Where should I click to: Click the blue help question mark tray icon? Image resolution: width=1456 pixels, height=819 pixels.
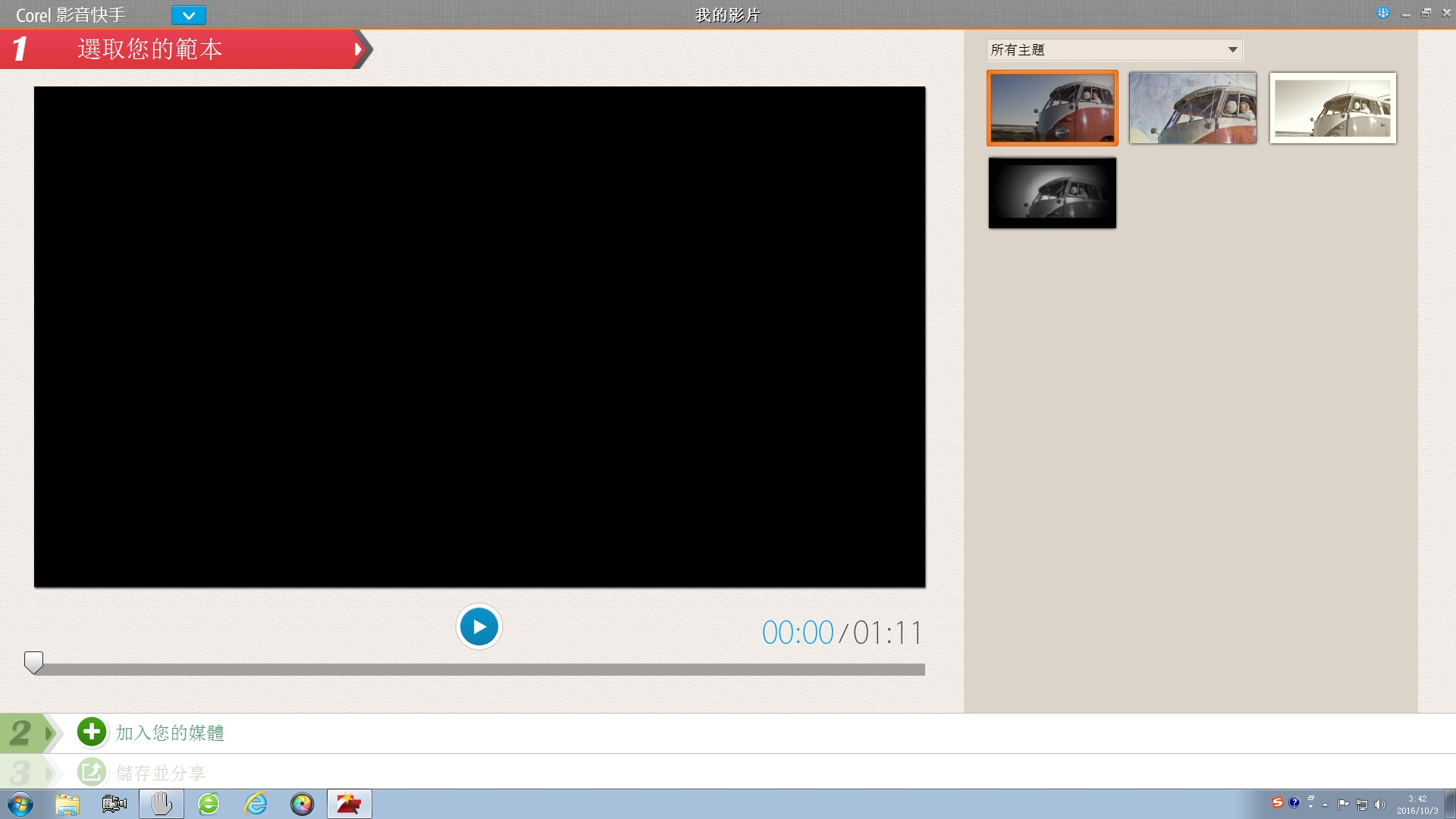(1294, 803)
